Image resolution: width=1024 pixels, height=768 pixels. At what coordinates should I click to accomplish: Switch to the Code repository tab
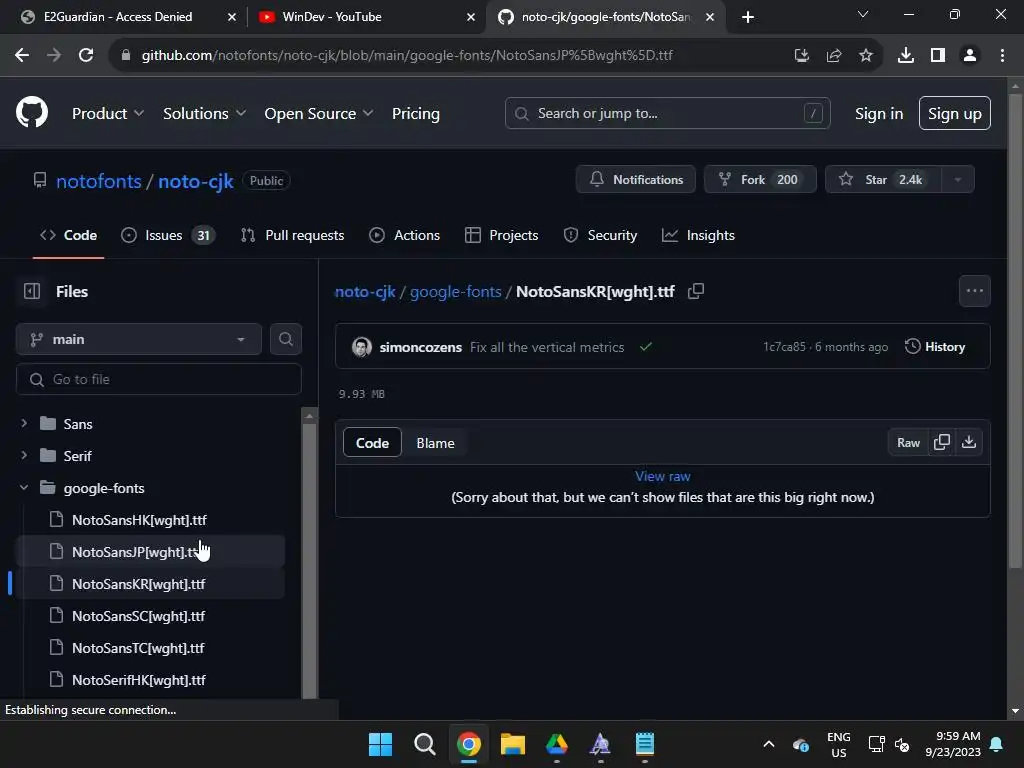click(x=69, y=235)
